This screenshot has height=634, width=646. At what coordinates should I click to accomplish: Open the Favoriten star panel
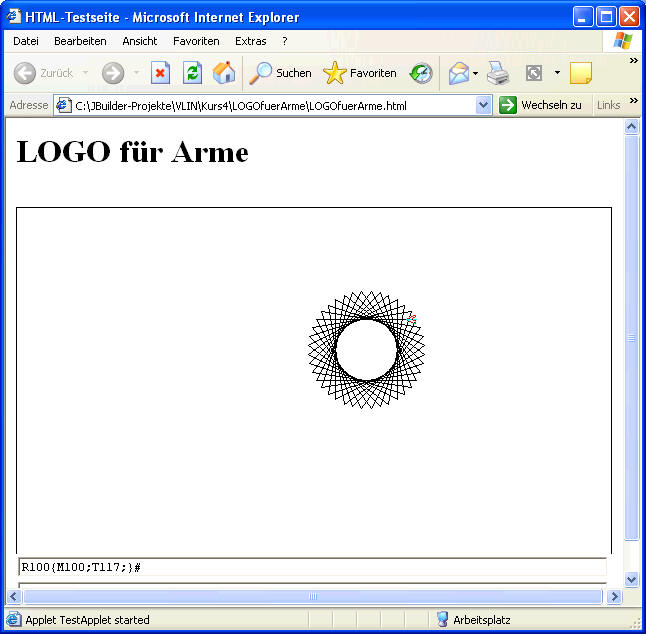click(x=360, y=73)
